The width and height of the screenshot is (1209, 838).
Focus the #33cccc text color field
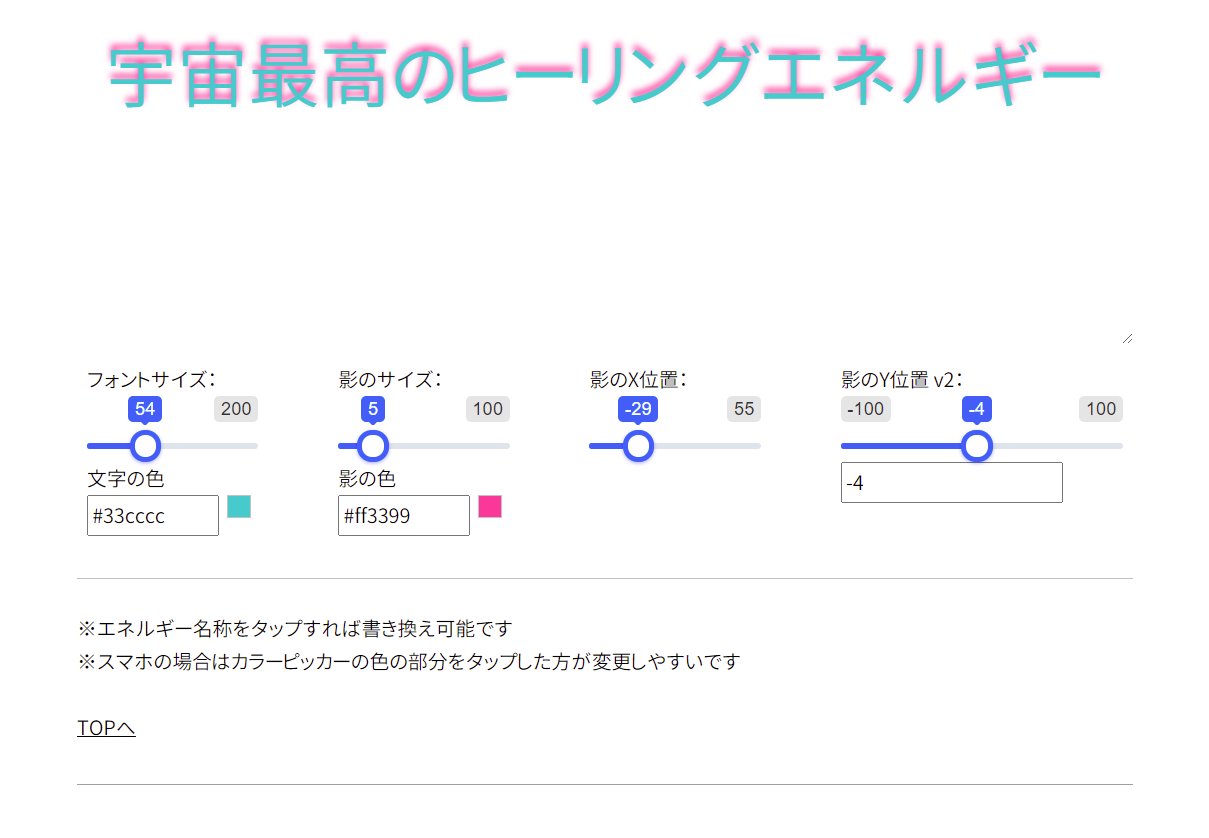152,516
